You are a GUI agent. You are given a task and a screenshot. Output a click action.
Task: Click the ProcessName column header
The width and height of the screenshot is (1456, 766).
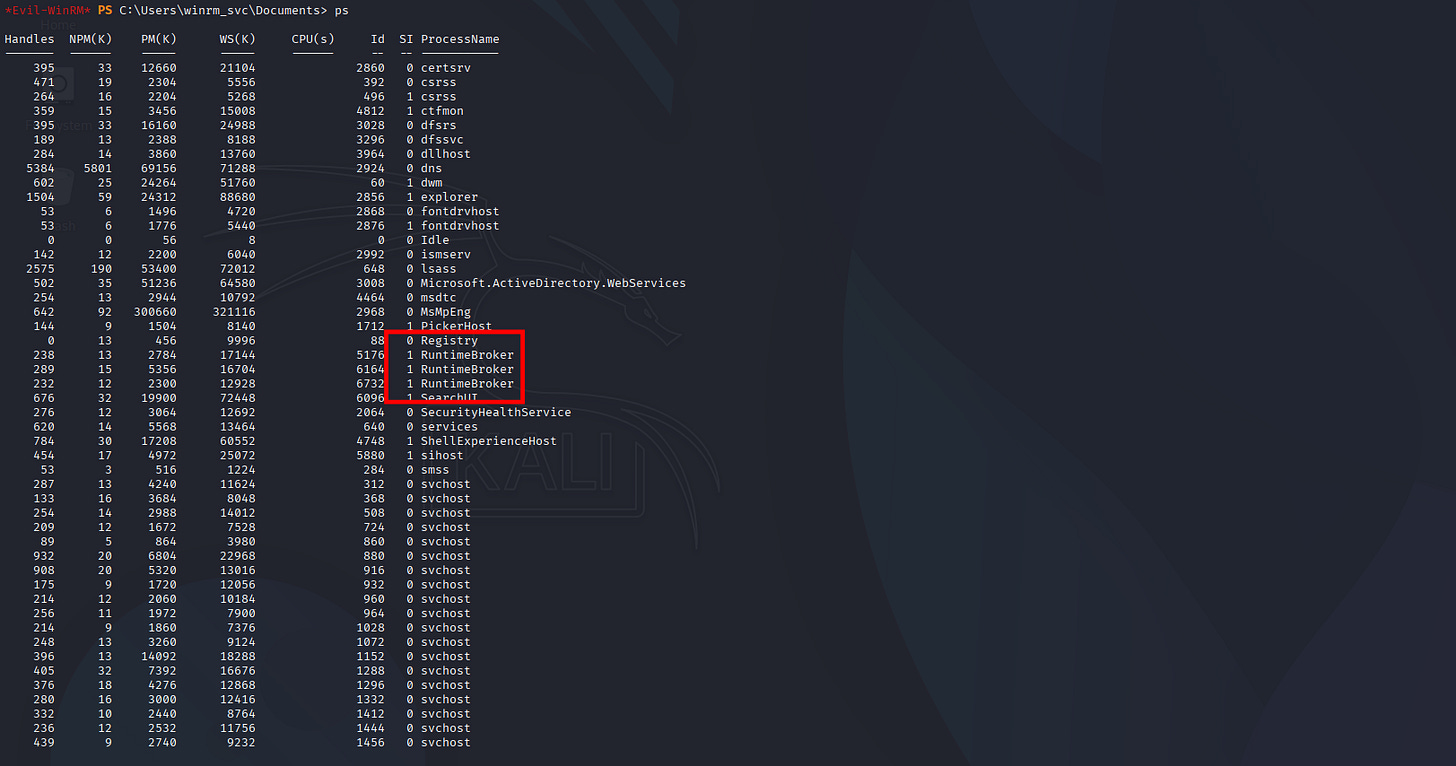pos(459,39)
